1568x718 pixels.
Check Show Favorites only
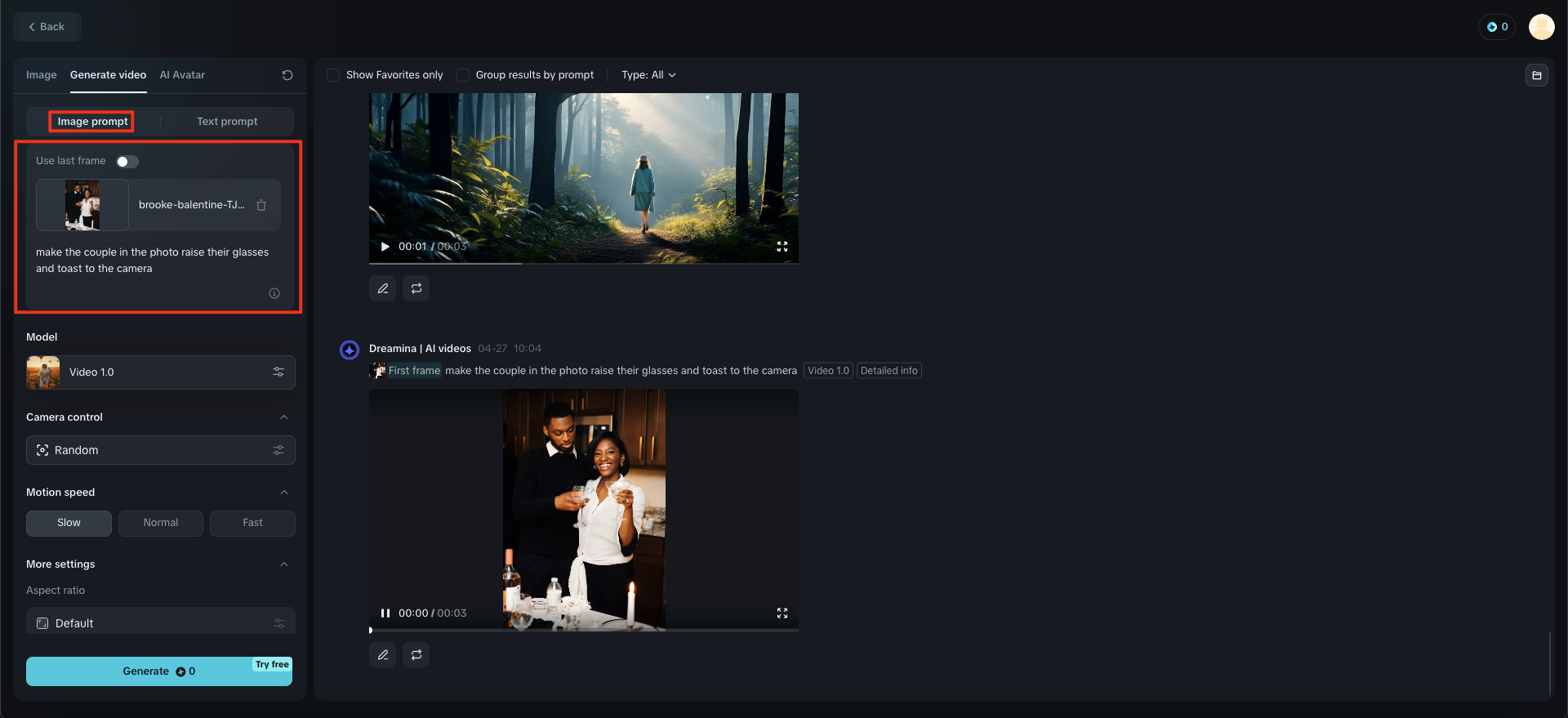pyautogui.click(x=333, y=75)
